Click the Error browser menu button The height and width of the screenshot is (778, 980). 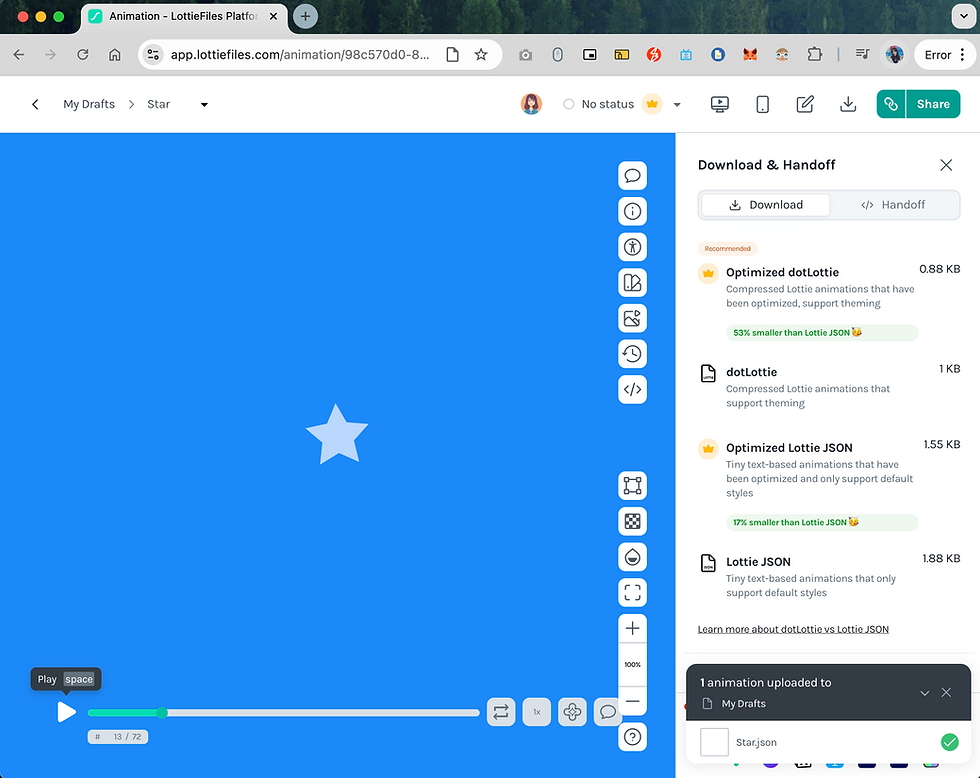(944, 54)
